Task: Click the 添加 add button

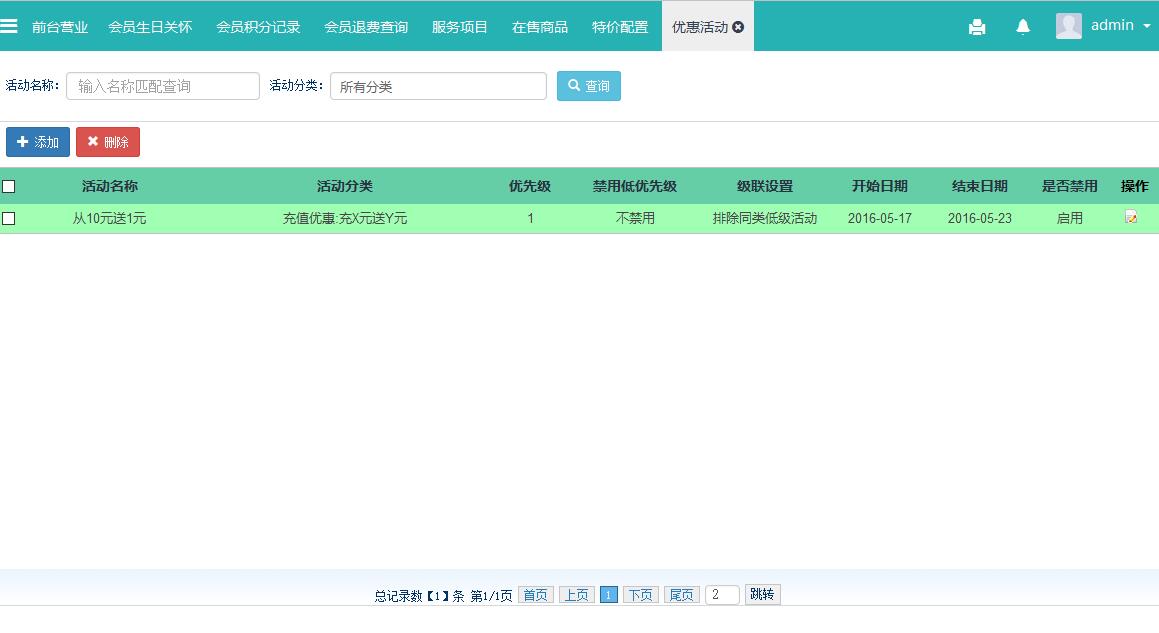Action: 38,142
